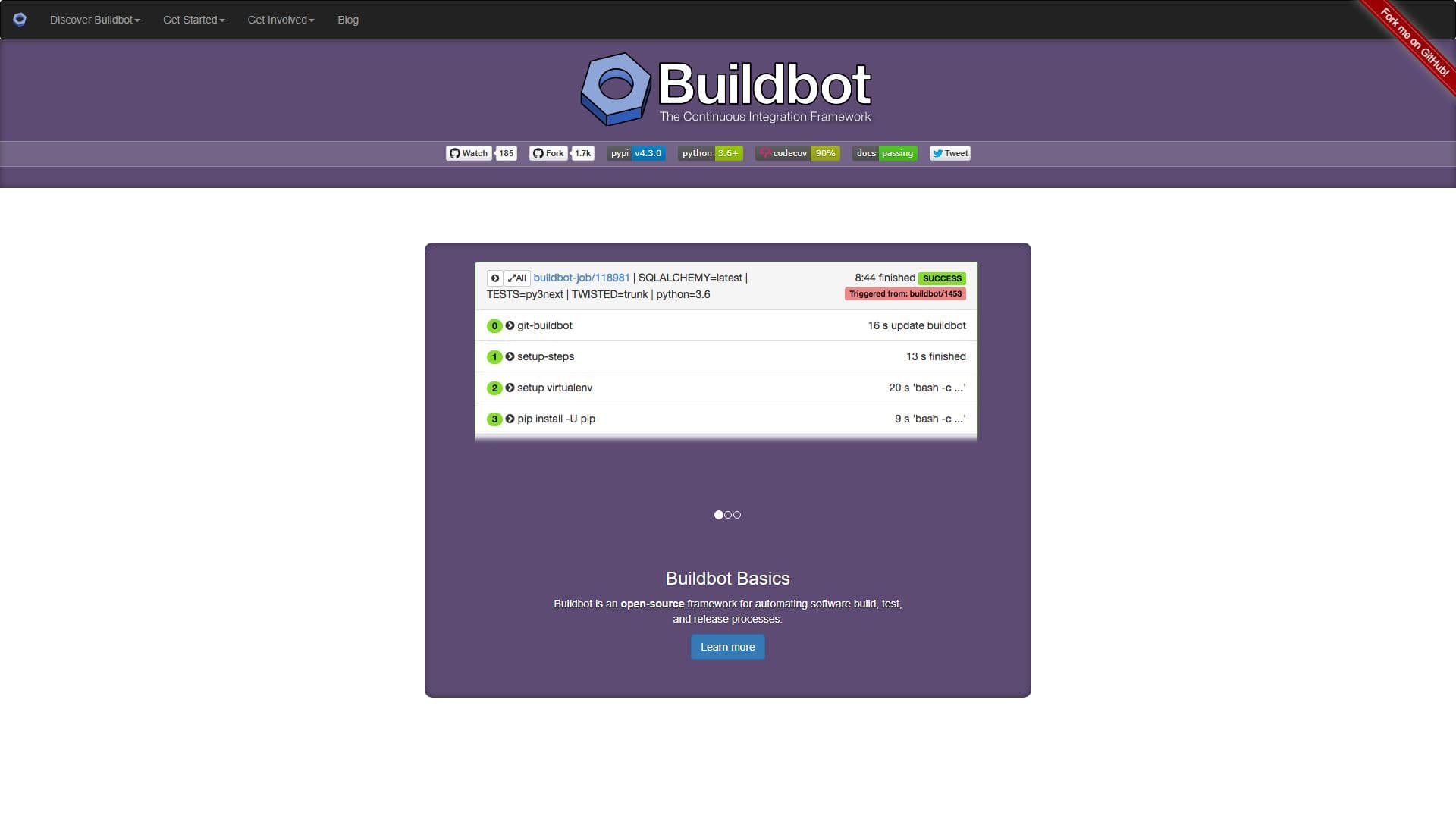Expand the pip install -U pip arrow

[510, 419]
